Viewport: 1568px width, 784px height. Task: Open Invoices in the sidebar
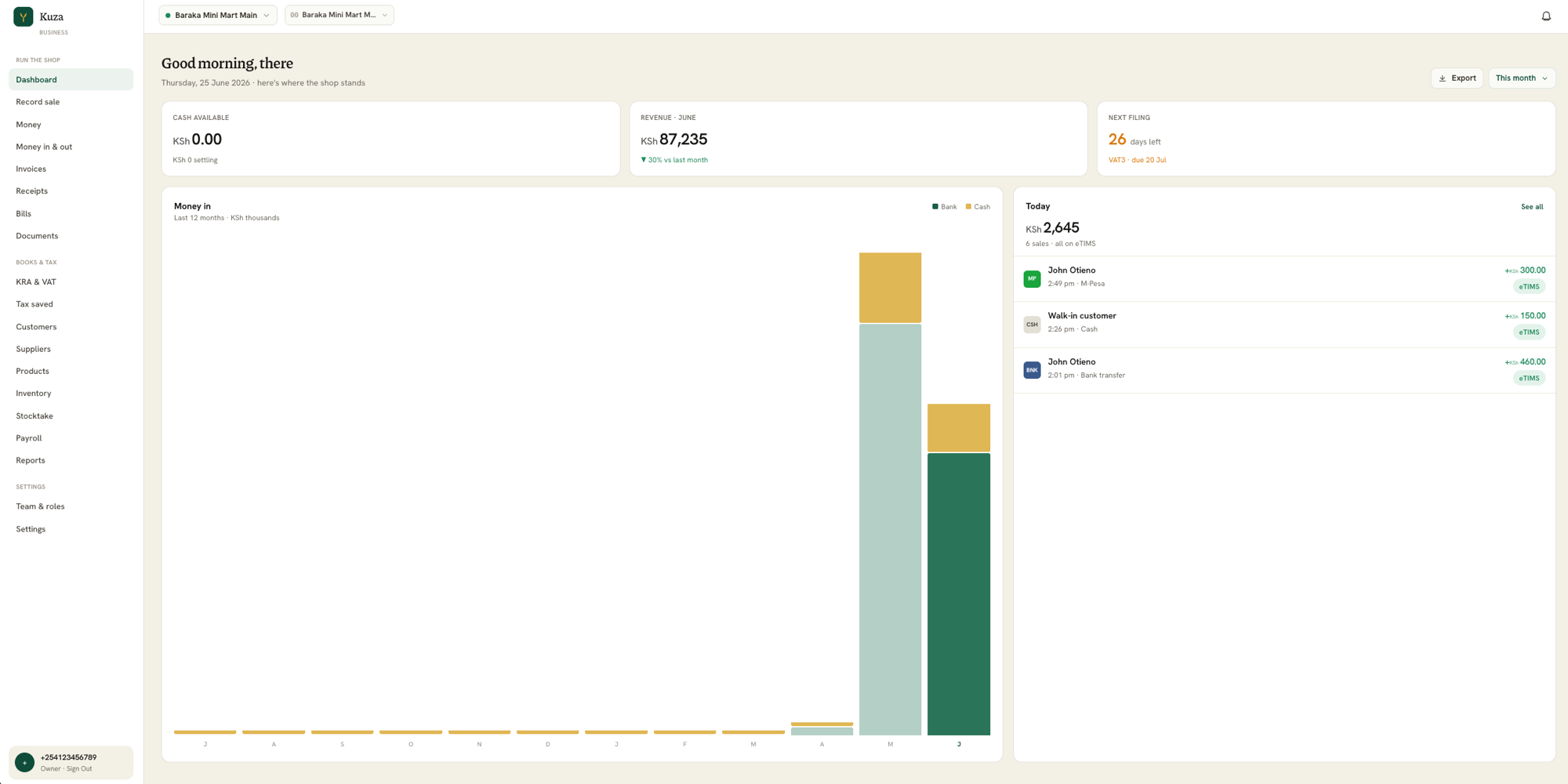point(71,169)
